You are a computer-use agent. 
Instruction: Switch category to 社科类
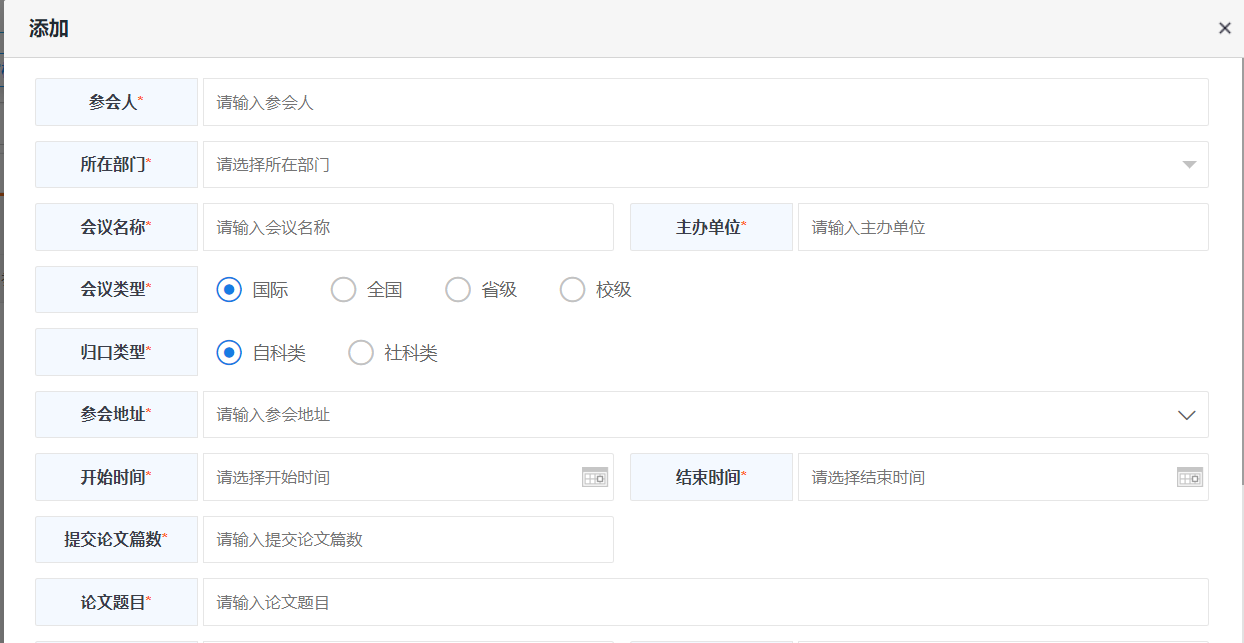pyautogui.click(x=361, y=353)
